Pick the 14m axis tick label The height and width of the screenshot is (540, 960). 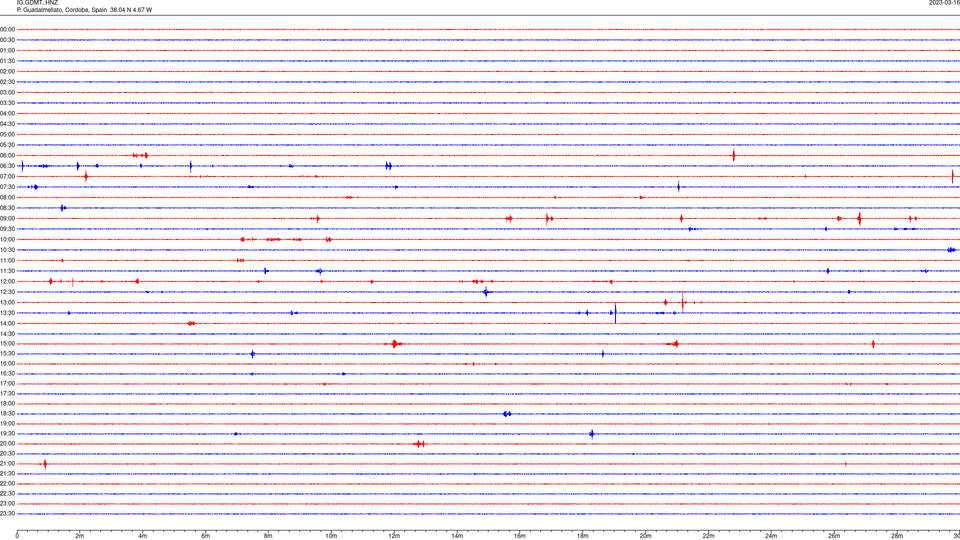pyautogui.click(x=457, y=536)
